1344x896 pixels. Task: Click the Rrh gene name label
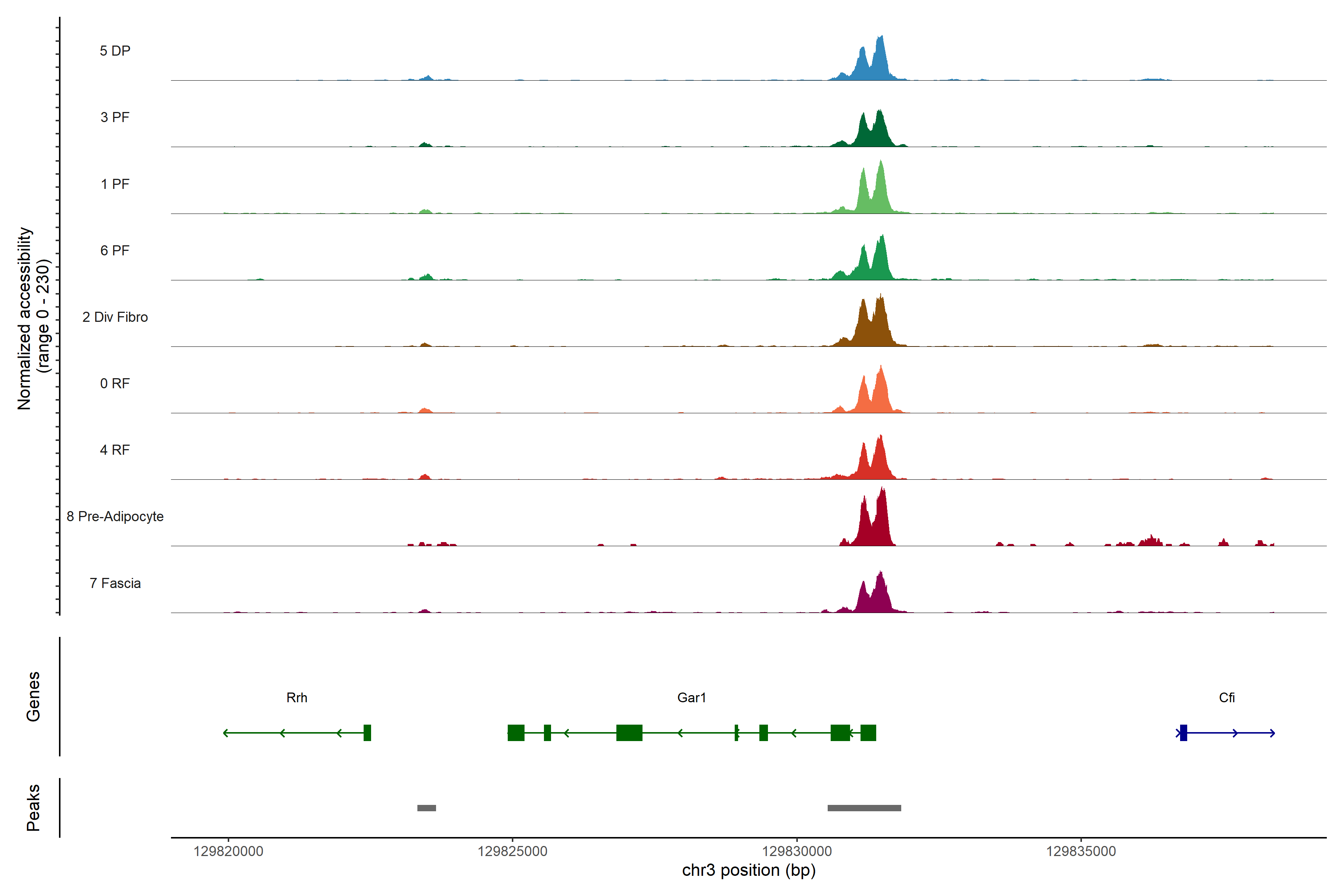tap(296, 698)
